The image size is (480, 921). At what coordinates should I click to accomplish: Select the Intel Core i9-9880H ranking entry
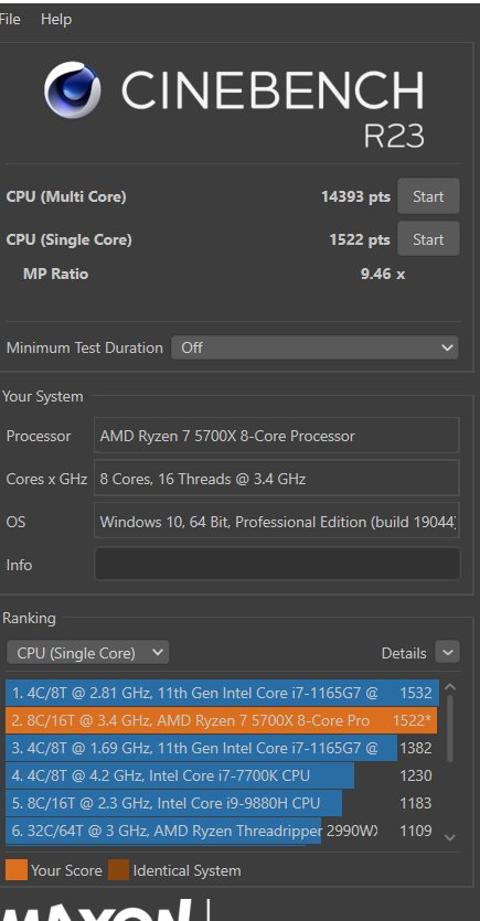222,803
